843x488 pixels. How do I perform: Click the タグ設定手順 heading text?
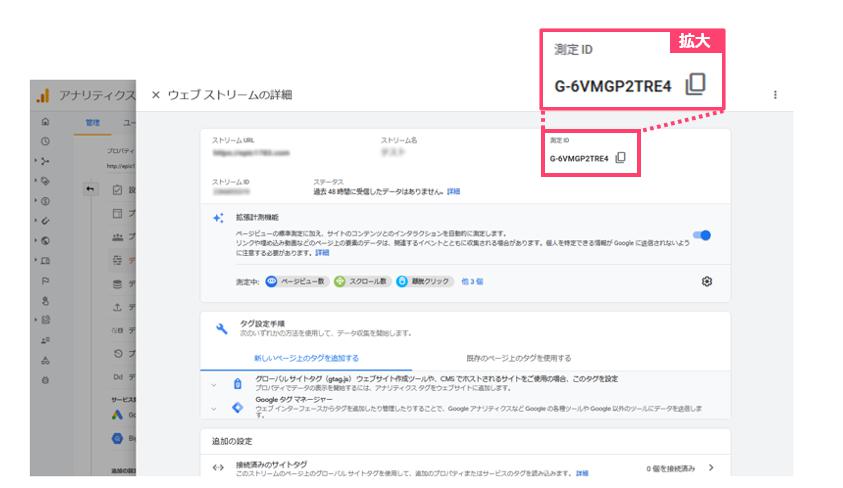pos(262,324)
